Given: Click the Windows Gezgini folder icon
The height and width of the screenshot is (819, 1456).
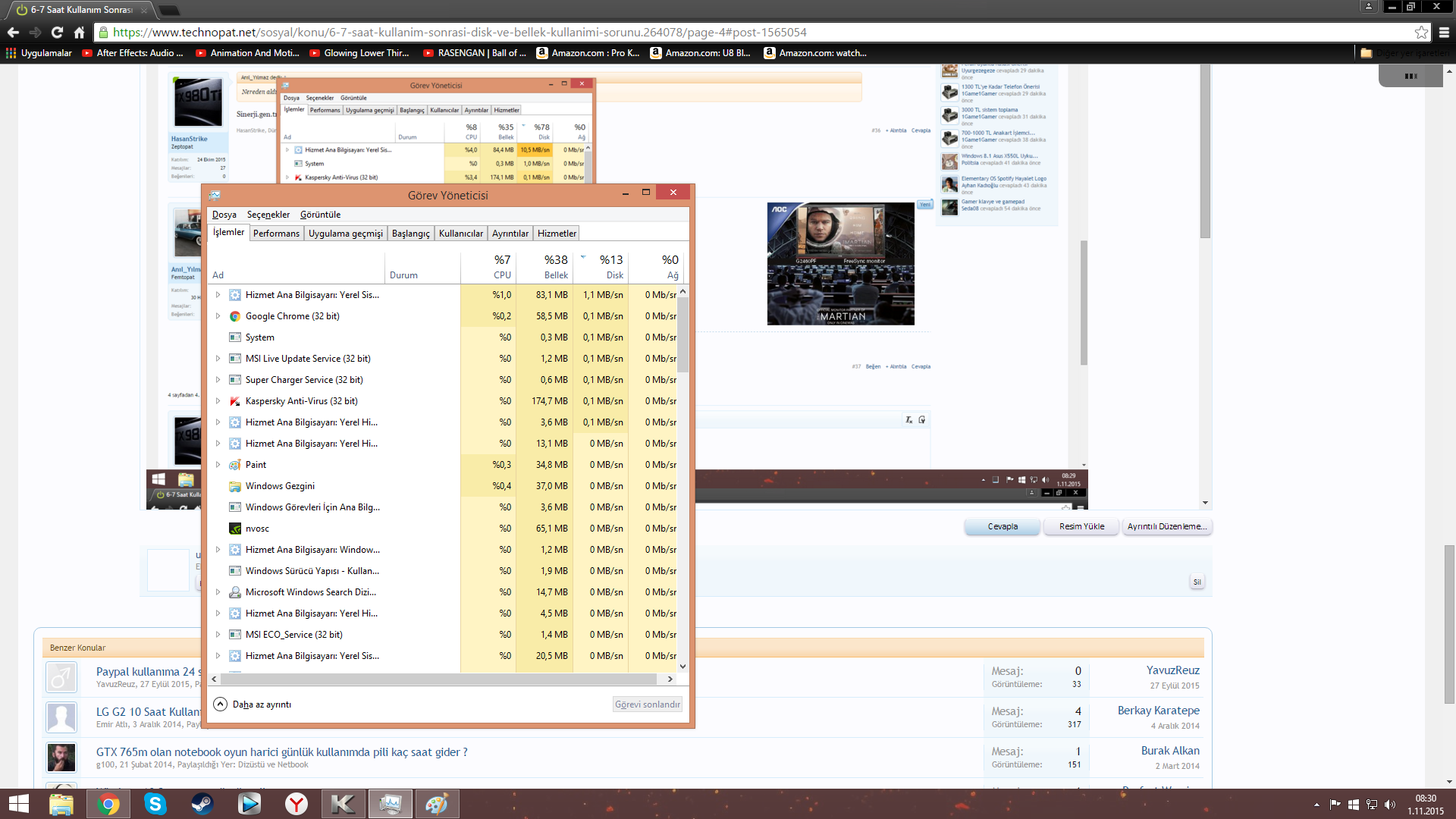Looking at the screenshot, I should click(x=235, y=486).
